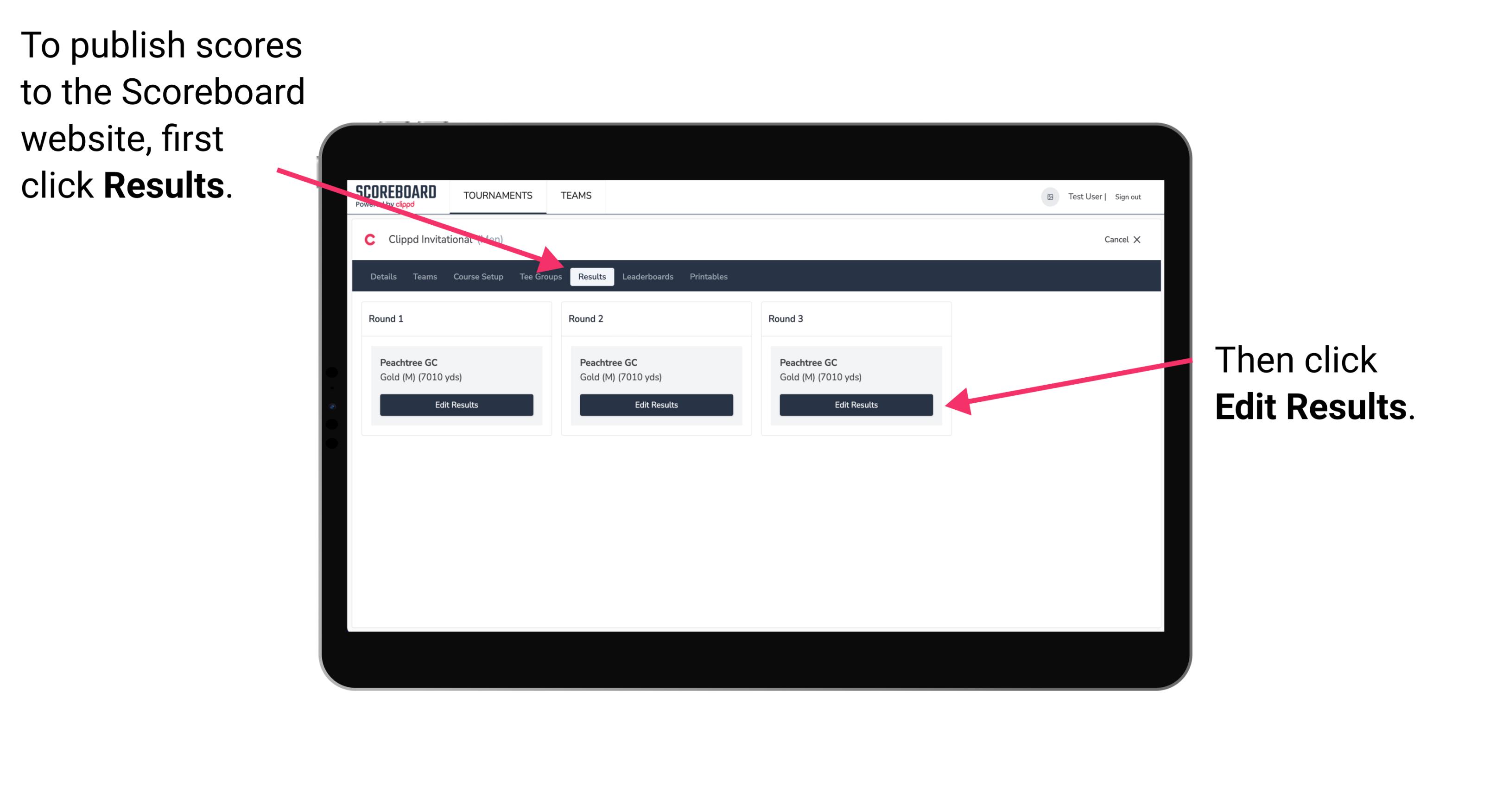Click Round 2 Edit Results button
1509x812 pixels.
[x=655, y=405]
